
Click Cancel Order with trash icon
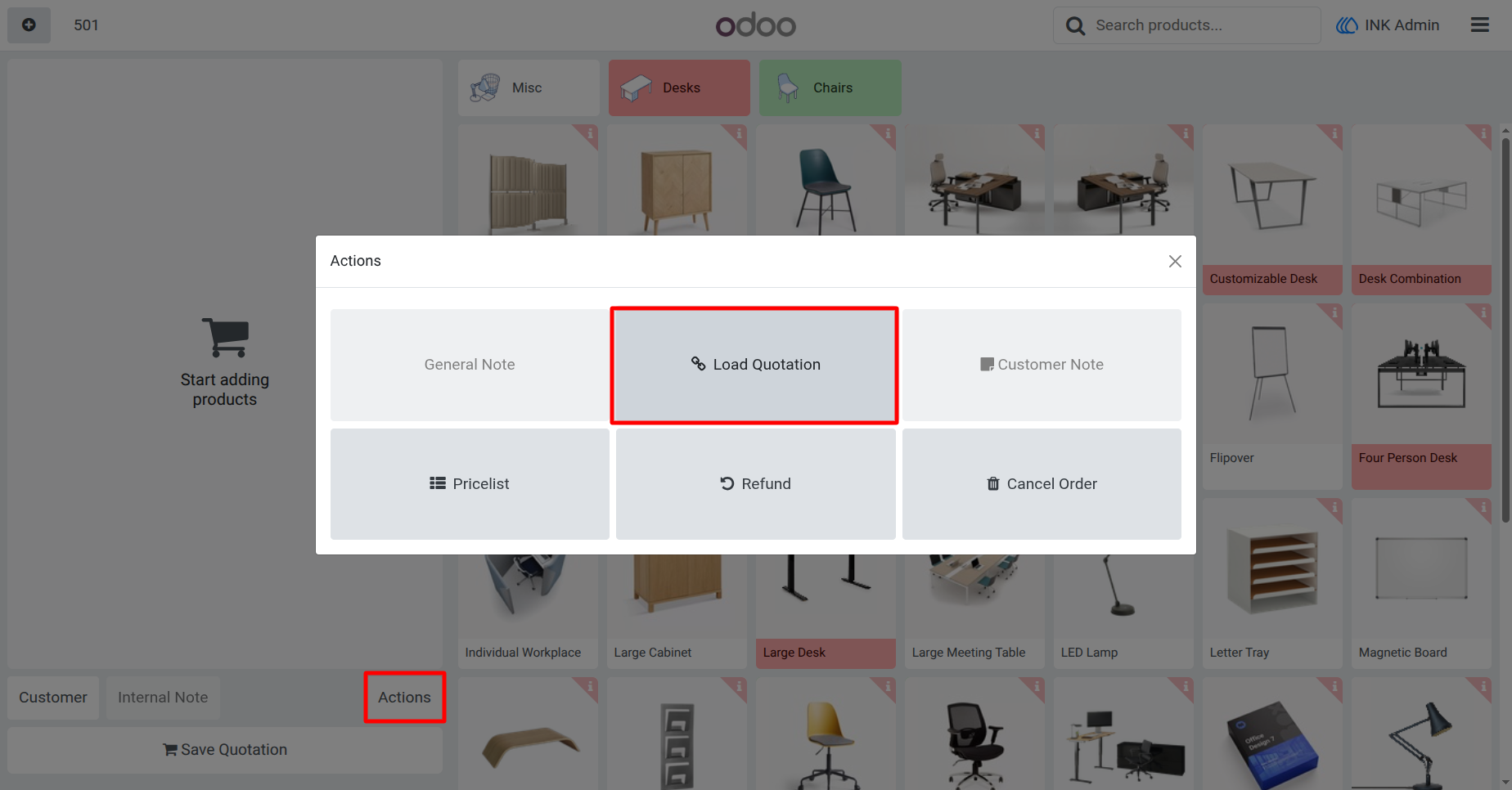pyautogui.click(x=1042, y=484)
